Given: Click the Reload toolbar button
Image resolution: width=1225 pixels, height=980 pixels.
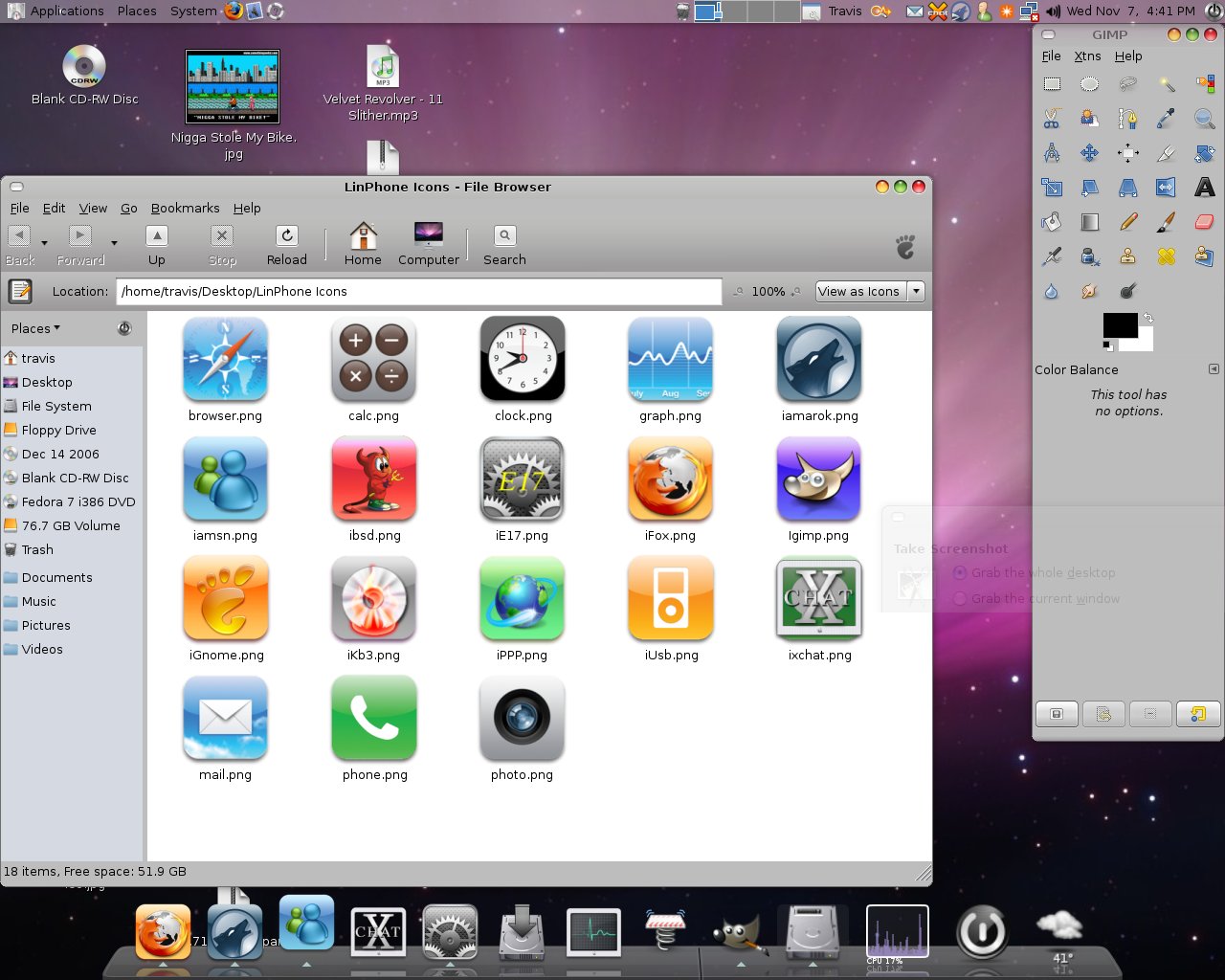Looking at the screenshot, I should click(287, 246).
